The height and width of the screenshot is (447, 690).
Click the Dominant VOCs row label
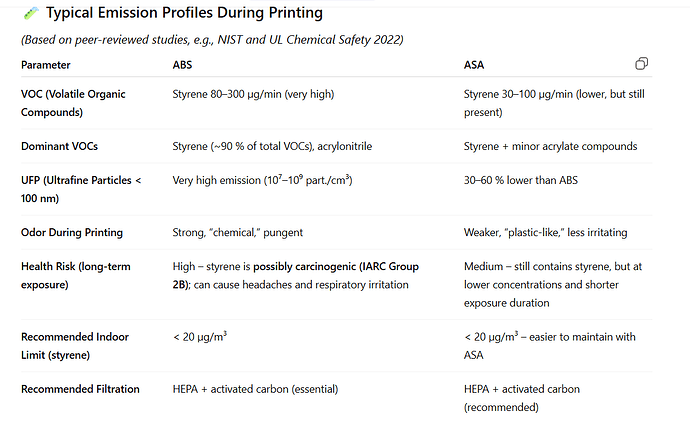pyautogui.click(x=59, y=146)
